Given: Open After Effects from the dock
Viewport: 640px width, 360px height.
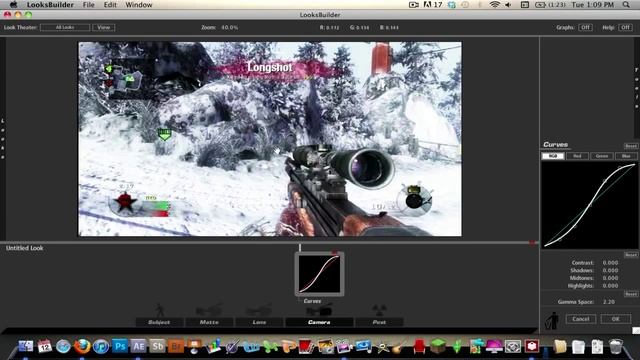Looking at the screenshot, I should point(138,347).
